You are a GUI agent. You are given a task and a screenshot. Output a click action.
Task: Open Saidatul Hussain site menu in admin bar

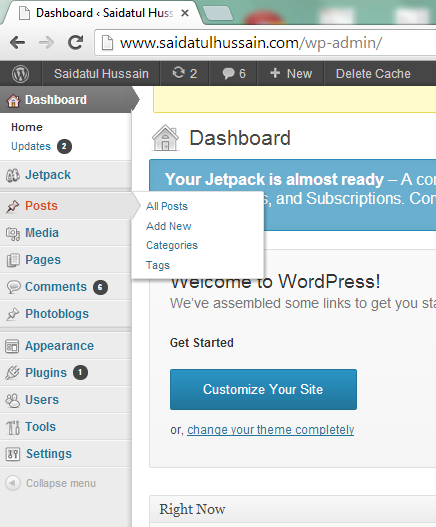(x=101, y=73)
